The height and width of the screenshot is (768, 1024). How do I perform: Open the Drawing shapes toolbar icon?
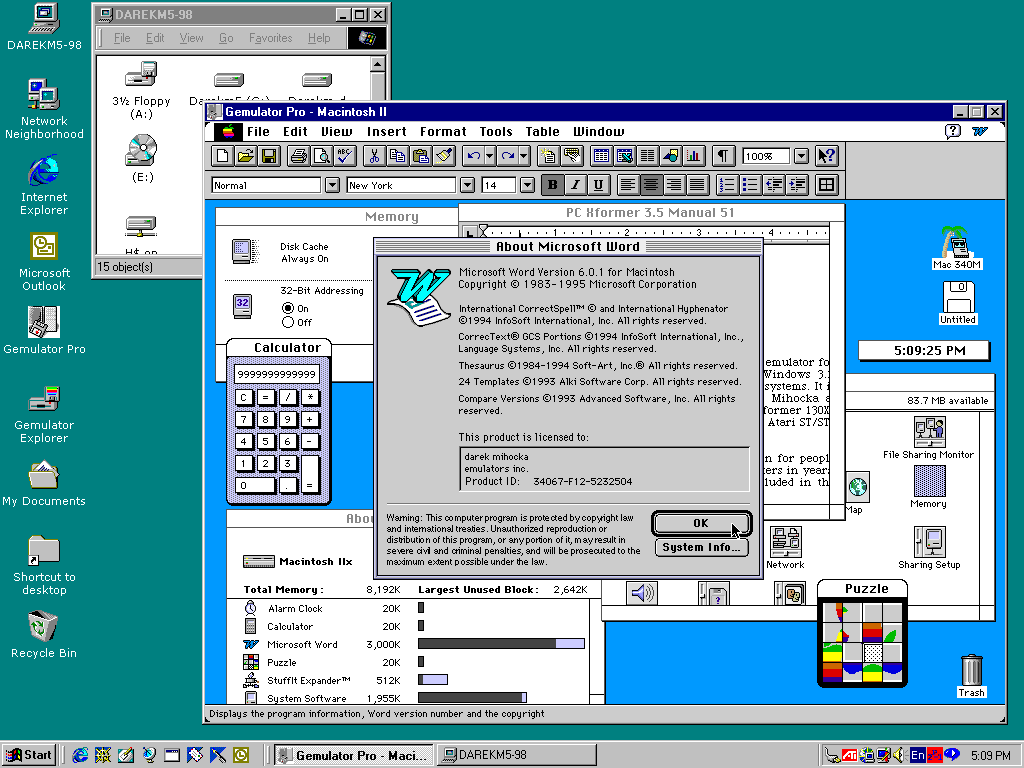point(671,156)
